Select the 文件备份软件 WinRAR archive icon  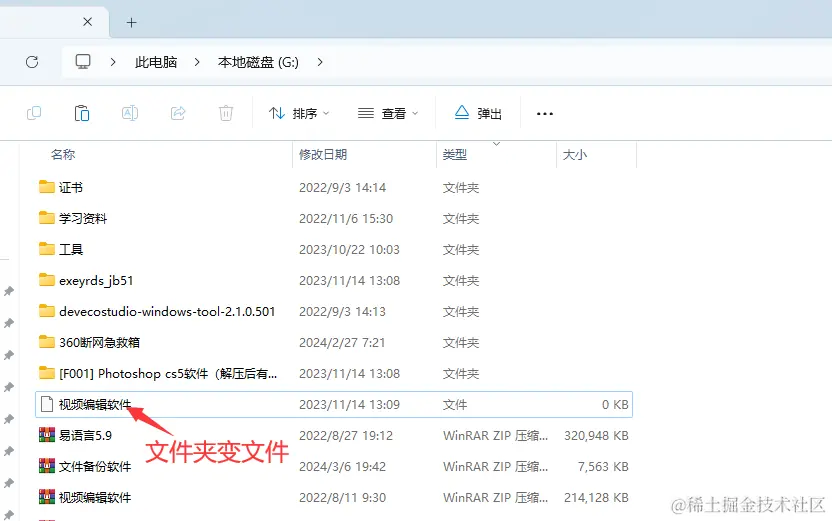(47, 466)
